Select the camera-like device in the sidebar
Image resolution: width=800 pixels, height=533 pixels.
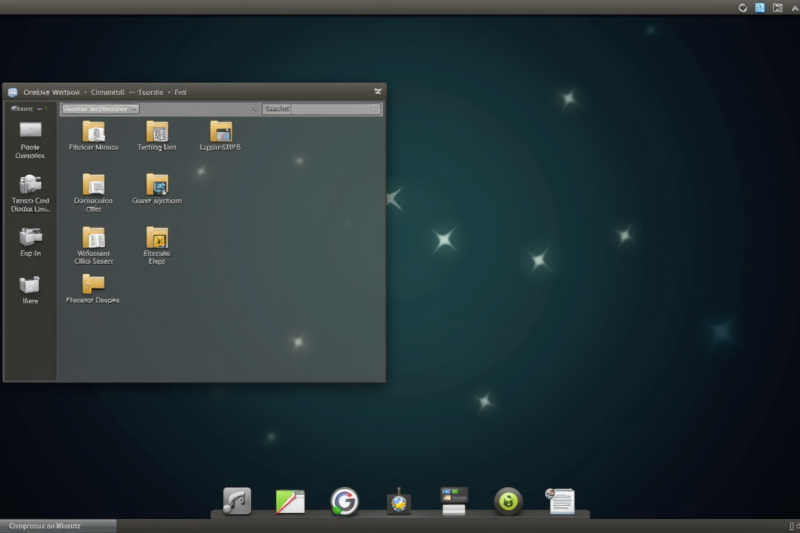[30, 184]
